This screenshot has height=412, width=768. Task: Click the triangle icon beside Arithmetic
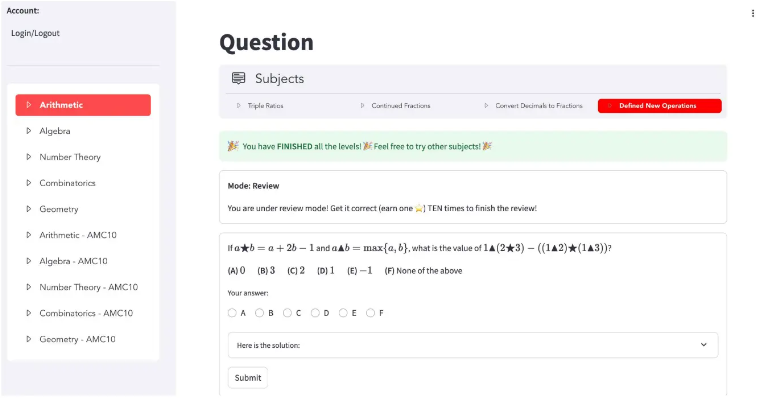pyautogui.click(x=29, y=105)
